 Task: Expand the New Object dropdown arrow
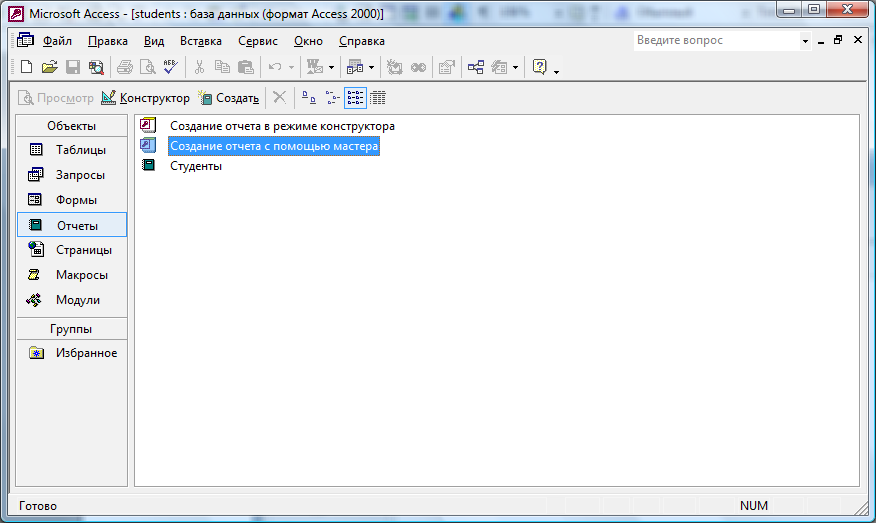pos(515,68)
